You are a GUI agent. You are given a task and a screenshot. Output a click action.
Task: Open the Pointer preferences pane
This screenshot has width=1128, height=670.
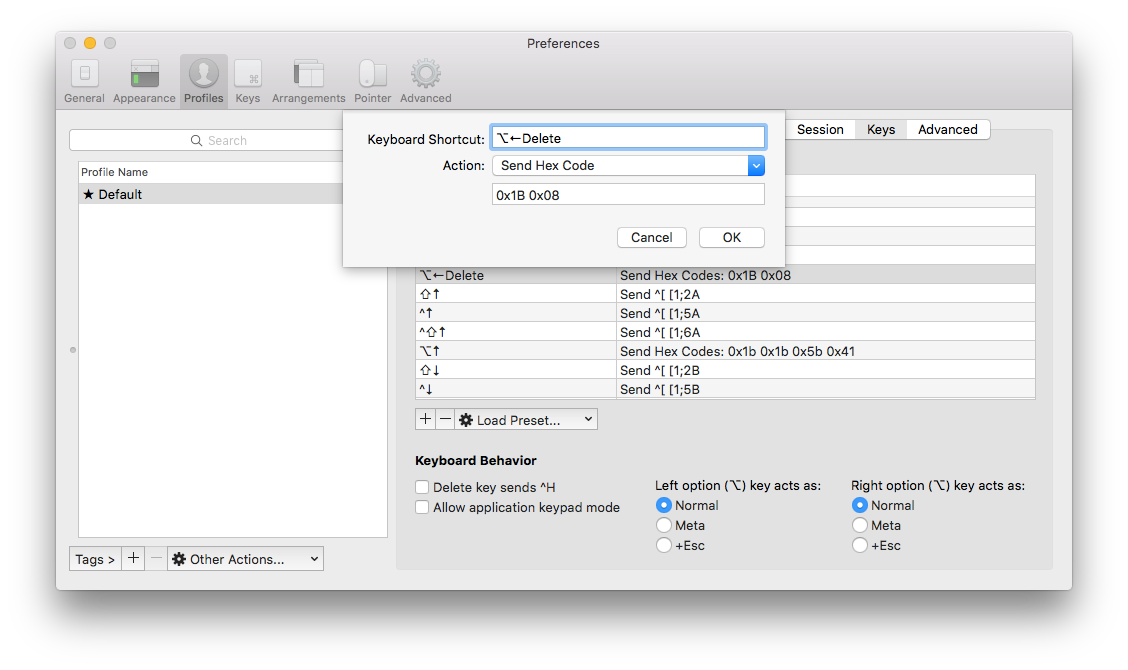(x=373, y=82)
